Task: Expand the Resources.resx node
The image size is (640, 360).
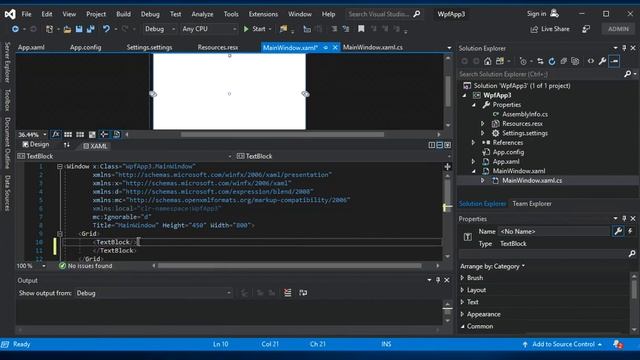Action: click(482, 124)
